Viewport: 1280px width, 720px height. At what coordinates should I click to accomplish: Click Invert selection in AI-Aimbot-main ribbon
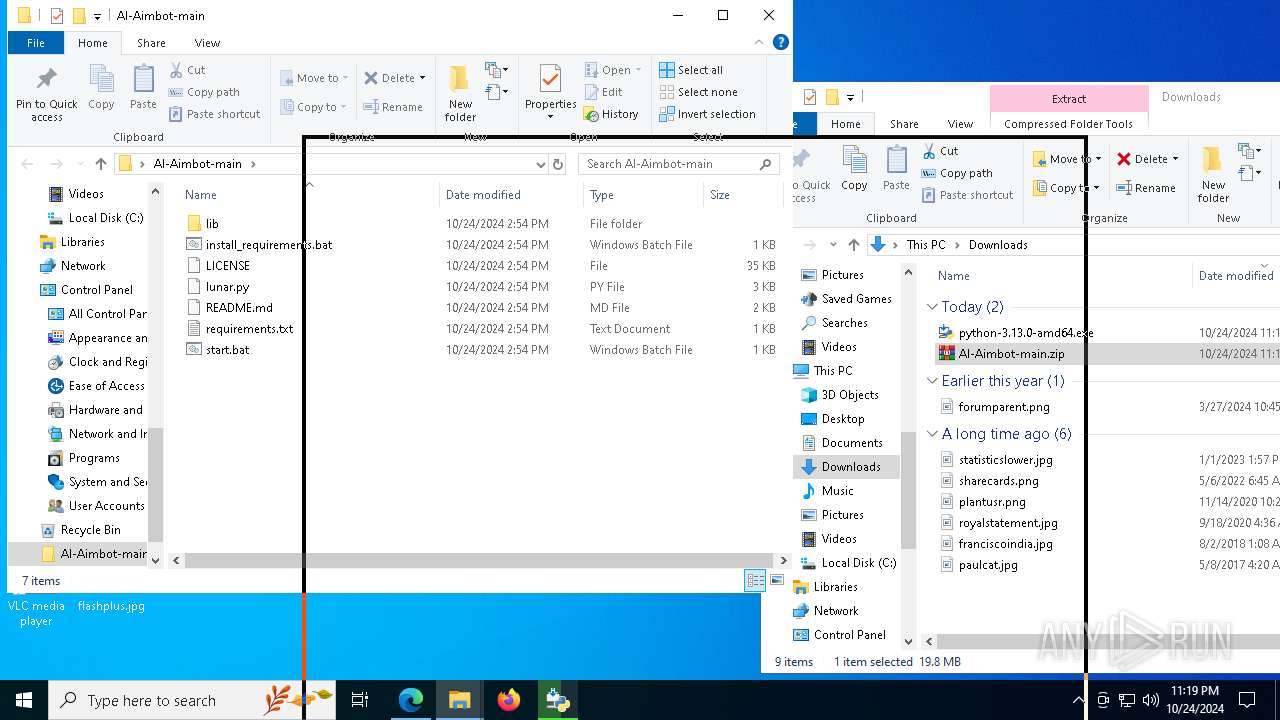pyautogui.click(x=707, y=114)
